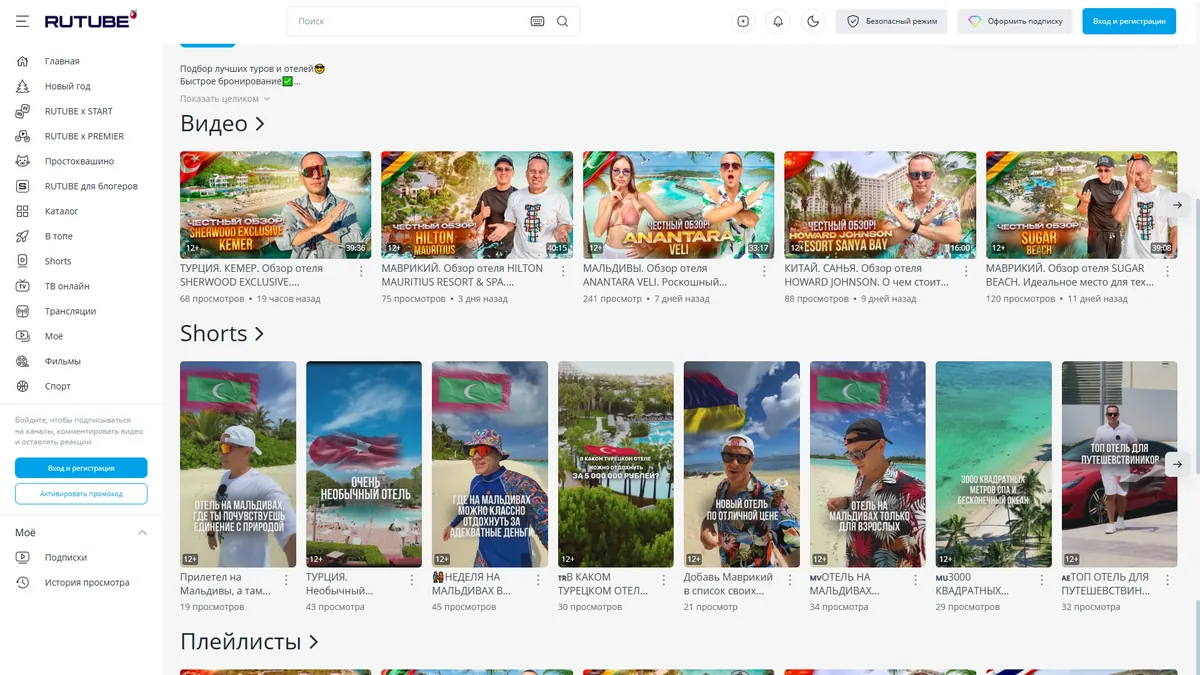Open short Новый отель по отличной цене

(742, 464)
